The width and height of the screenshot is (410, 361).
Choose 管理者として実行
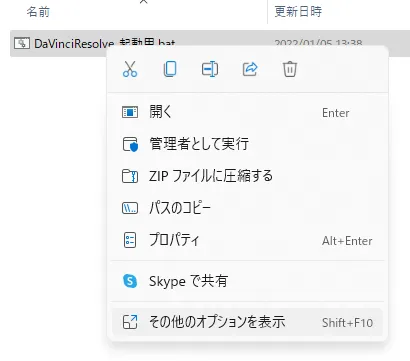pyautogui.click(x=247, y=144)
